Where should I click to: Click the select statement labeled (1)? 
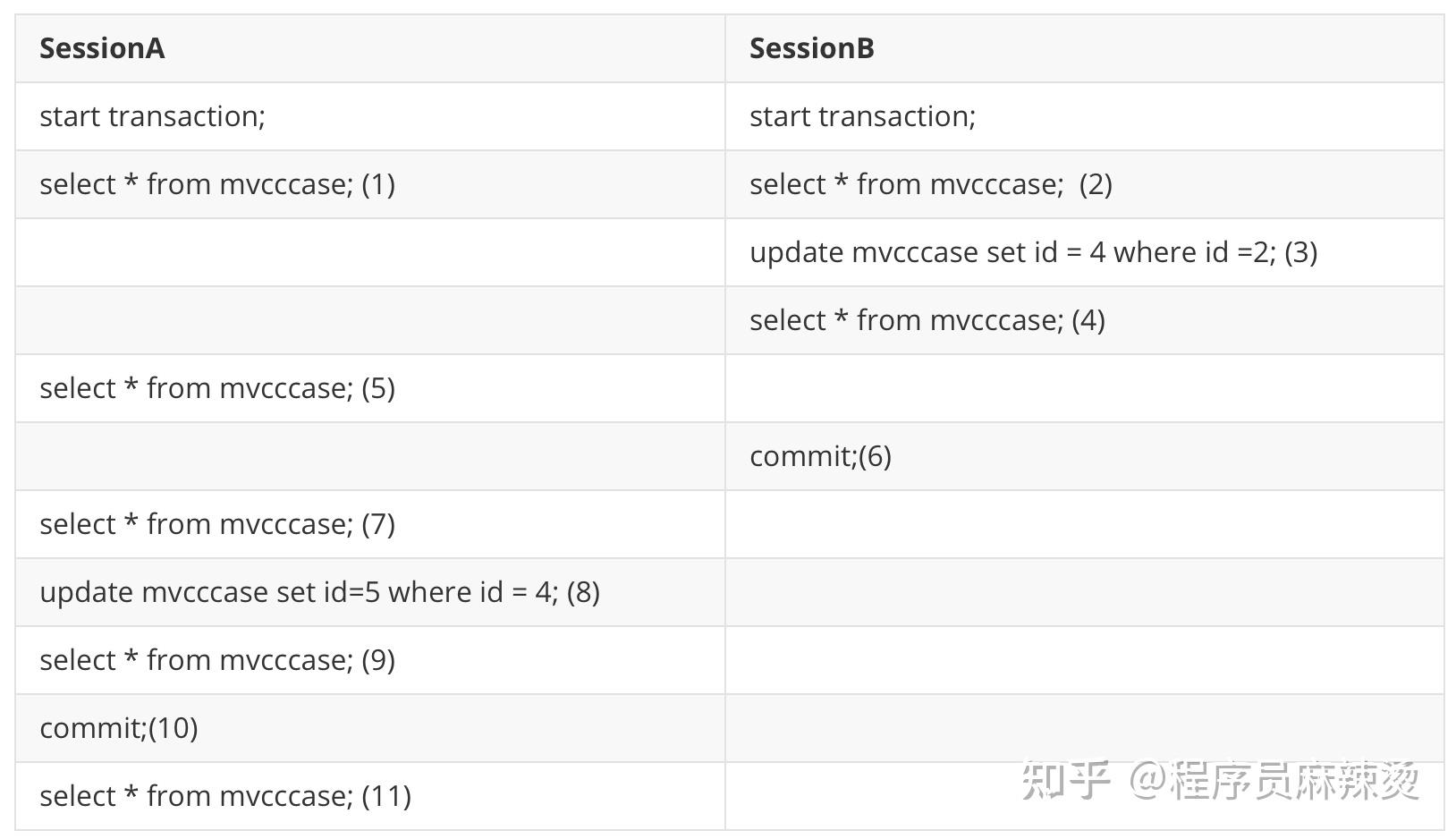[216, 184]
